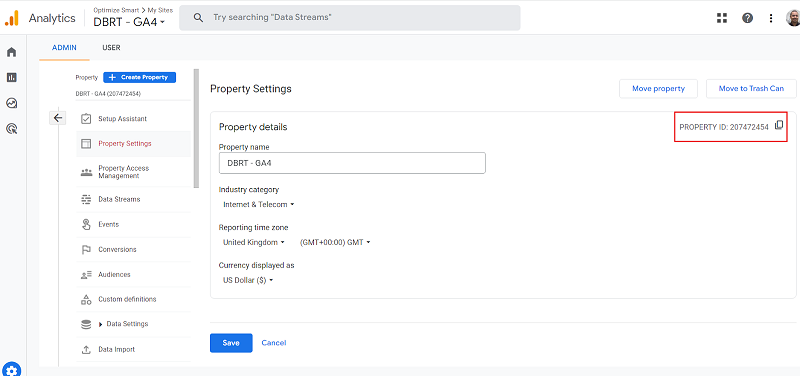Open the Advertising icon in left rail
The width and height of the screenshot is (800, 376).
pos(11,129)
